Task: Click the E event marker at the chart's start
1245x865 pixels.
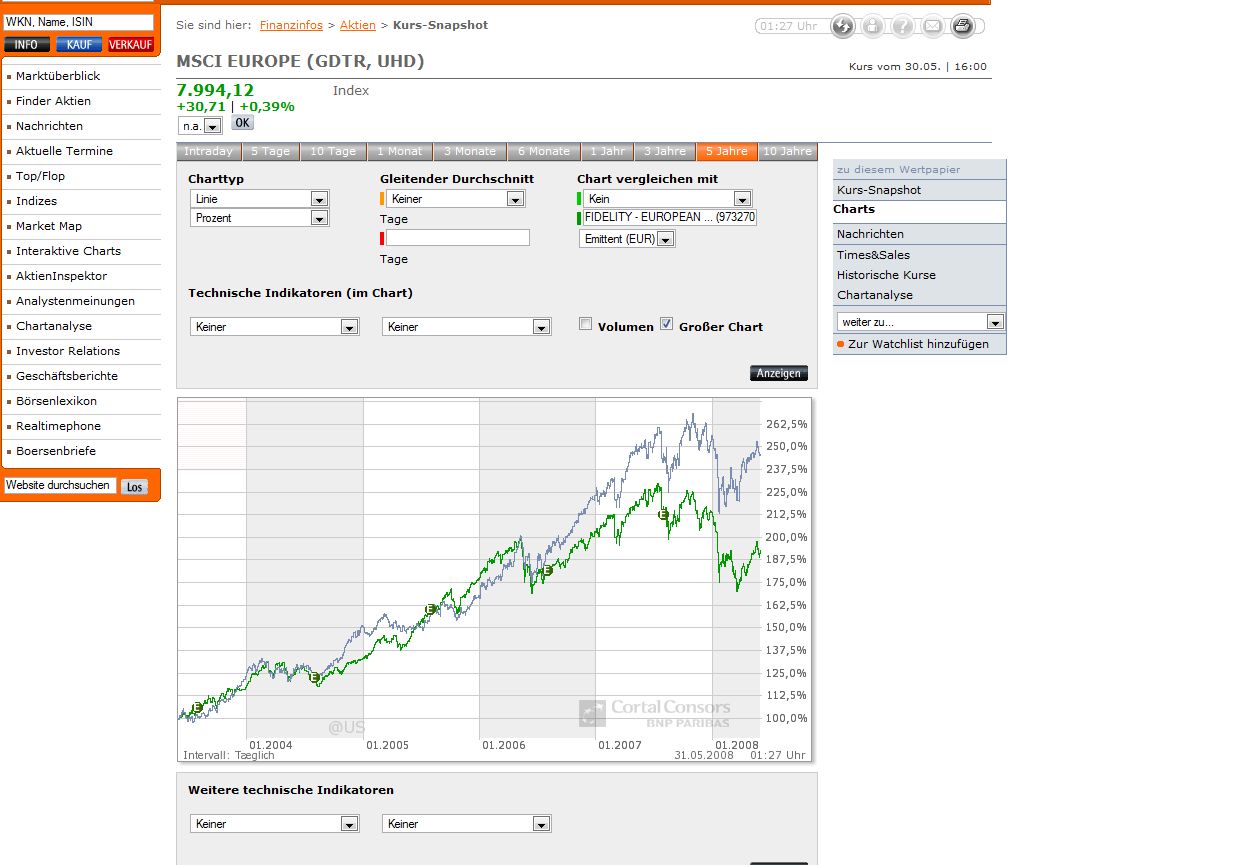Action: pyautogui.click(x=197, y=708)
